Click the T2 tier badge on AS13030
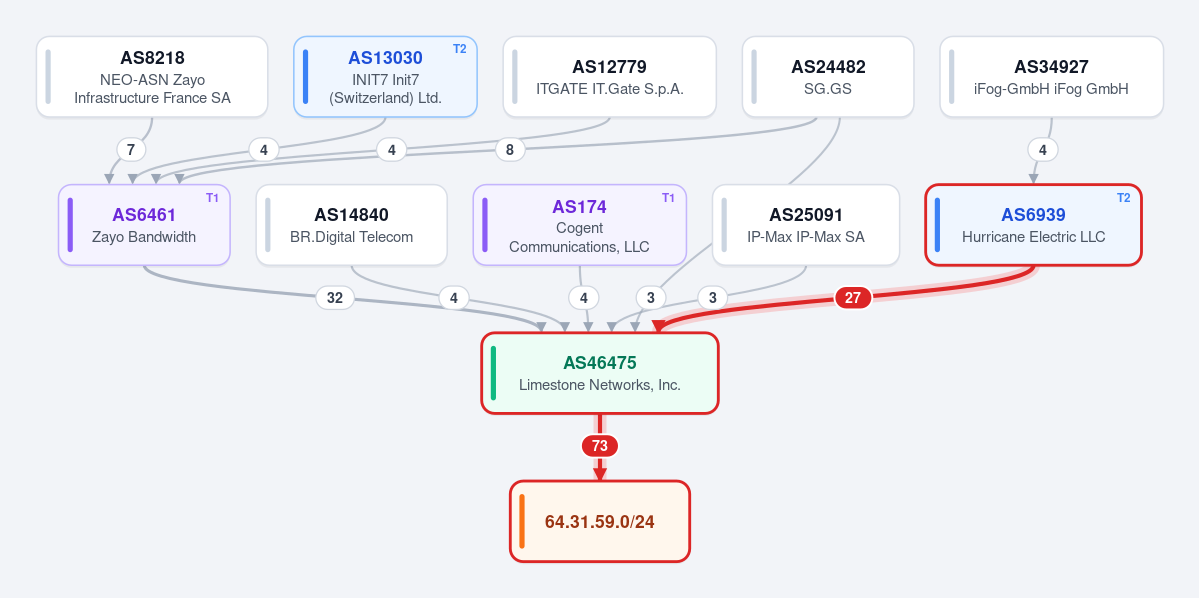Screen dimensions: 1199x598 coord(460,49)
